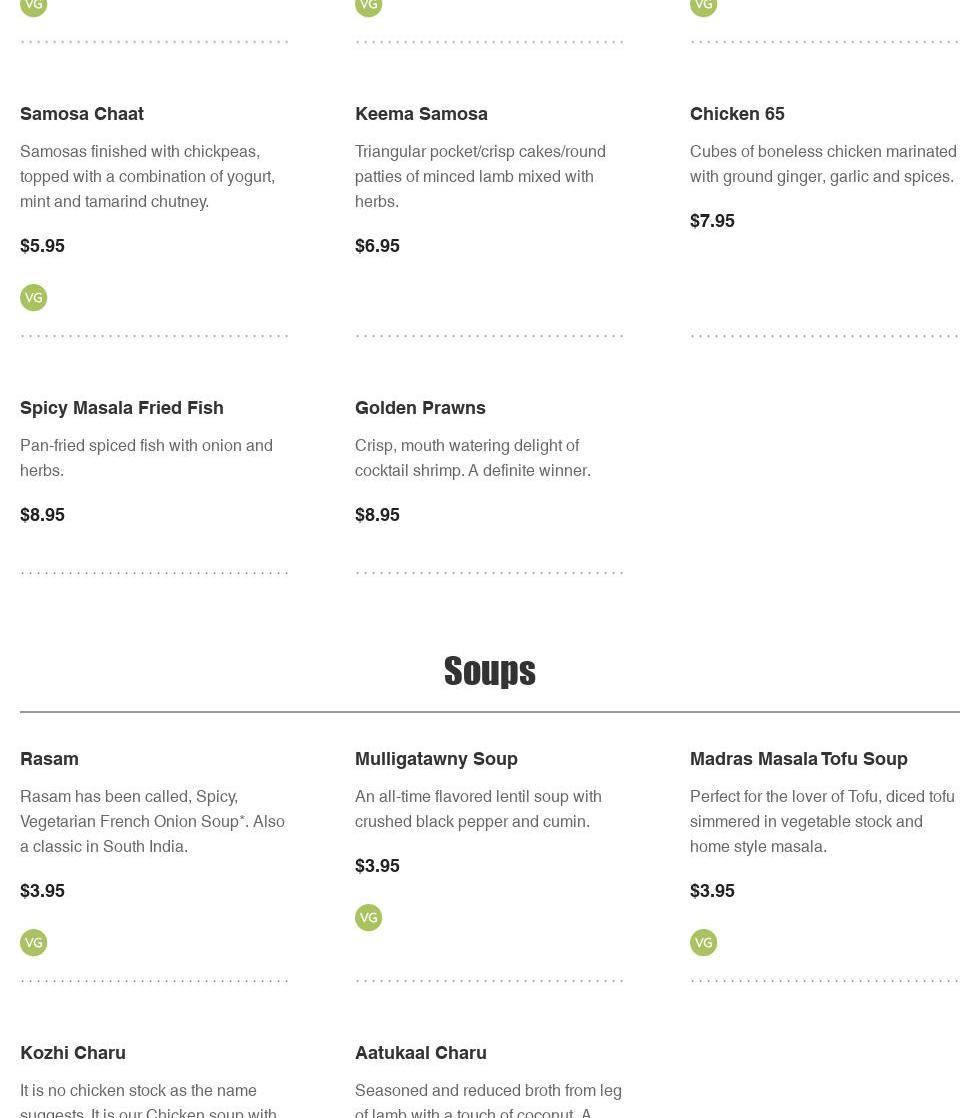The width and height of the screenshot is (965, 1118).
Task: Select the $6.95 Keema Samosa price
Action: (x=377, y=246)
